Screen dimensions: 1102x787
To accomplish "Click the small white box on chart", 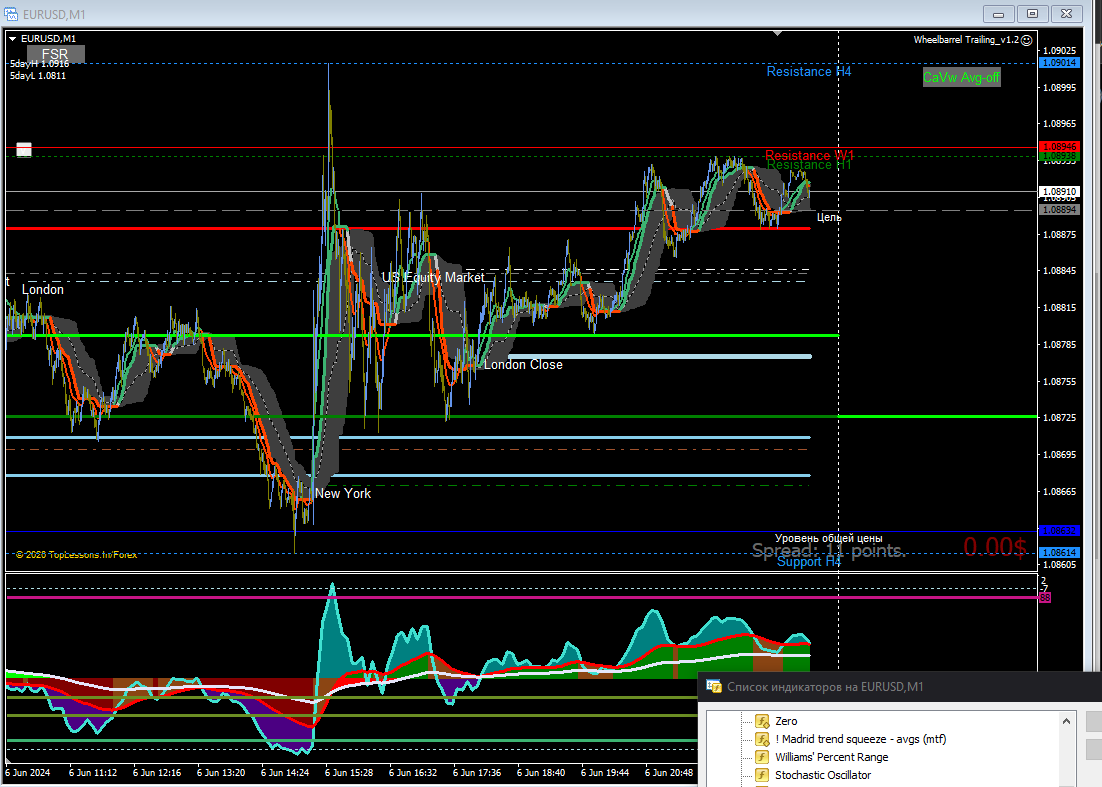I will (24, 150).
